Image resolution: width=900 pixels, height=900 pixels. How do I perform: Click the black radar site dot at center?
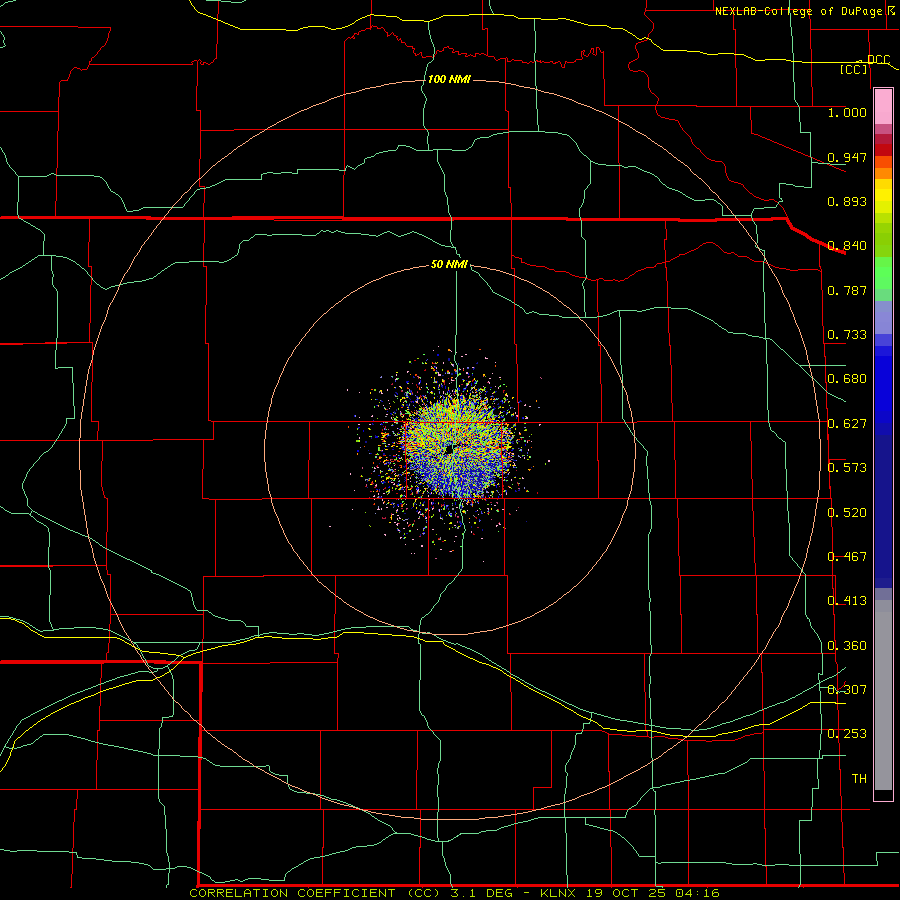pyautogui.click(x=449, y=449)
